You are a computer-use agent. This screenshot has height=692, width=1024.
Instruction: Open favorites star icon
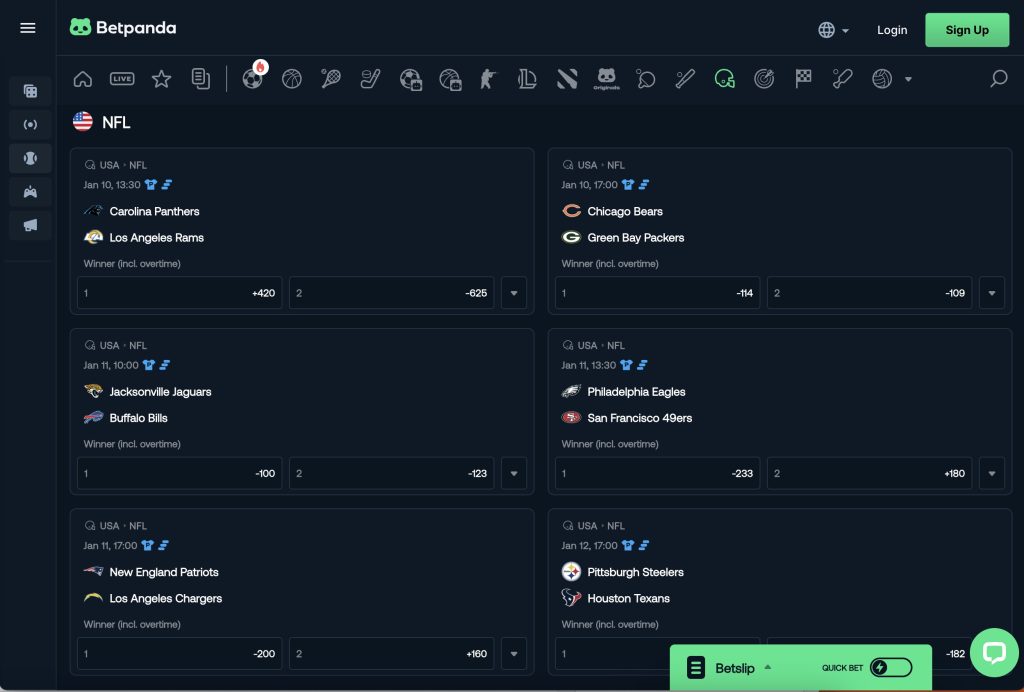click(161, 79)
